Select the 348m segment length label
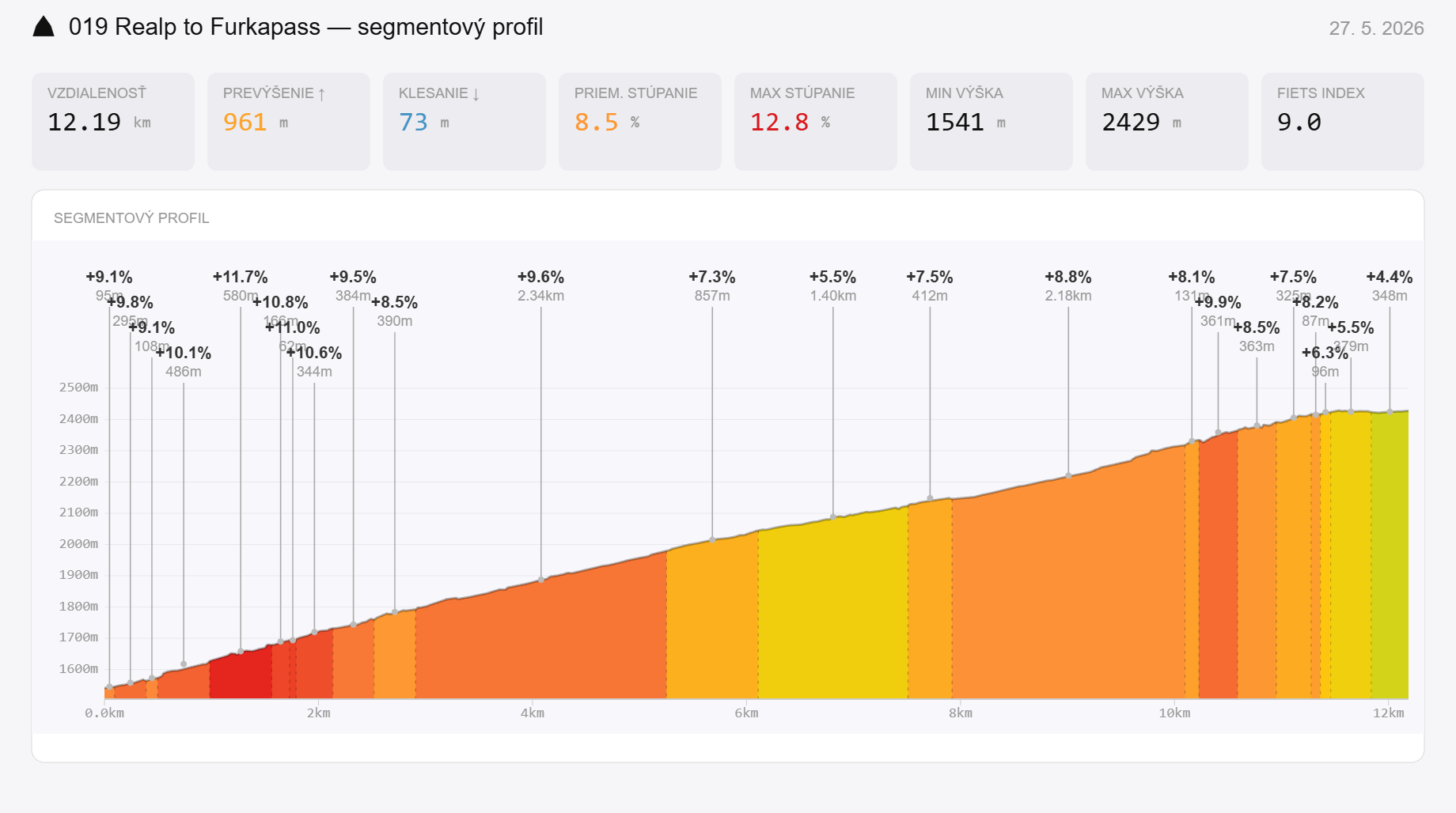The image size is (1456, 813). click(1390, 296)
